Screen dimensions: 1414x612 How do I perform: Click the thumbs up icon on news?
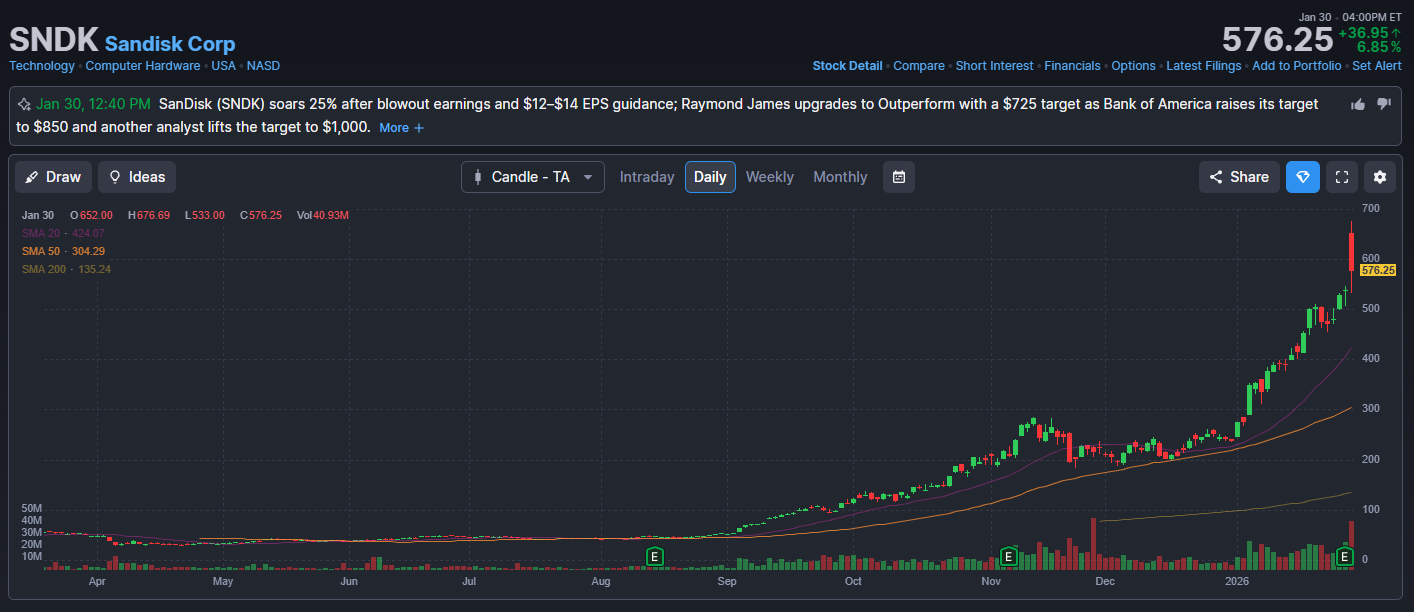(1358, 104)
